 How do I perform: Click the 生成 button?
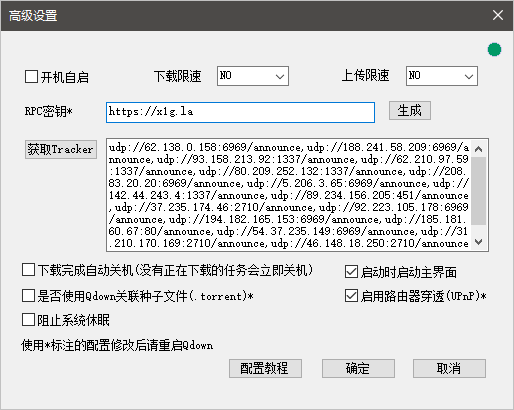point(410,110)
